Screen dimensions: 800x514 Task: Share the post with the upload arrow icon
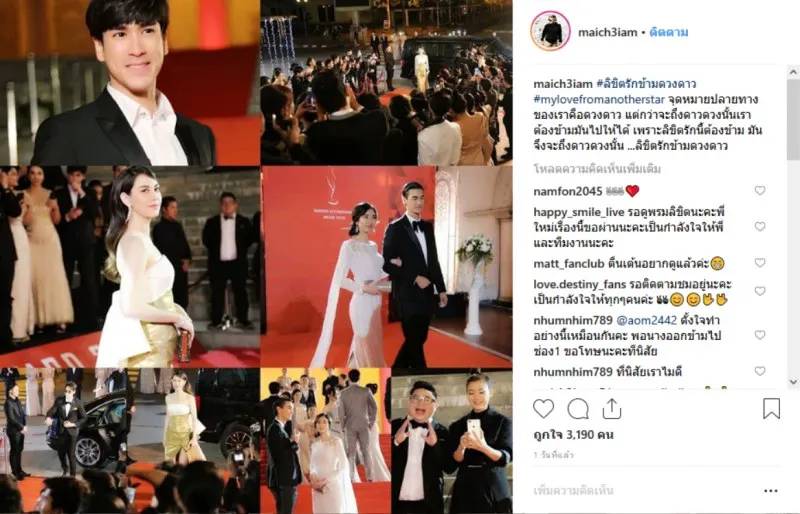pyautogui.click(x=611, y=409)
